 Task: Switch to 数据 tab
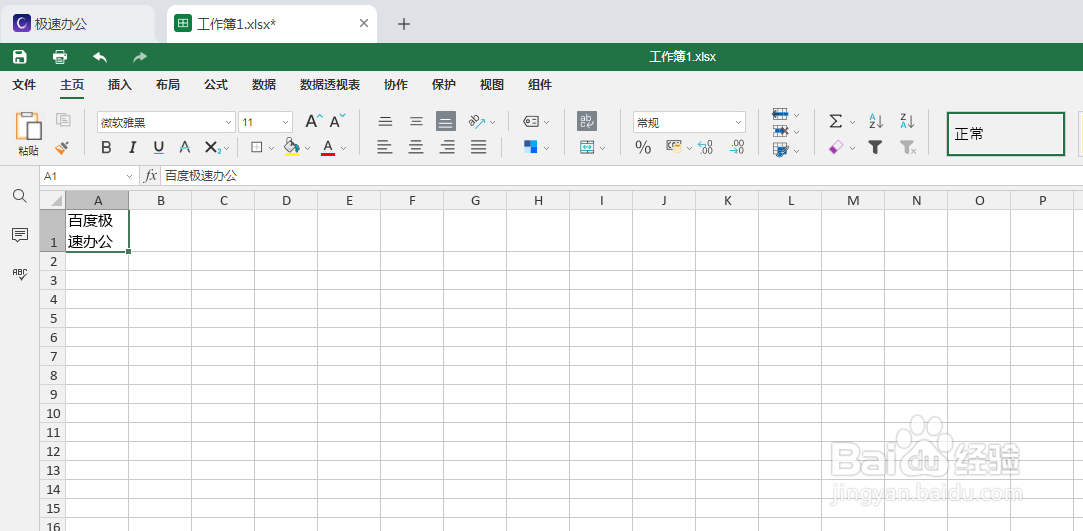click(264, 85)
